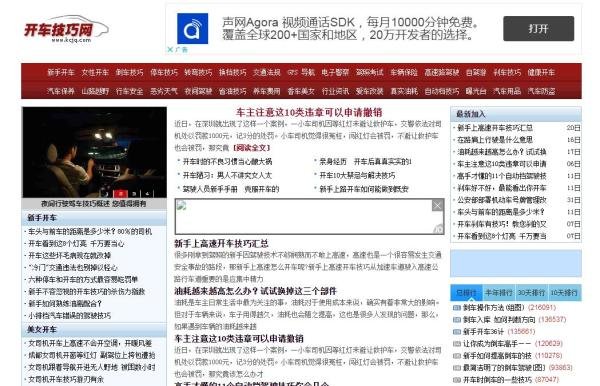The height and width of the screenshot is (386, 600).
Task: Open the 美女开车 sidebar section heading
Action: (42, 330)
